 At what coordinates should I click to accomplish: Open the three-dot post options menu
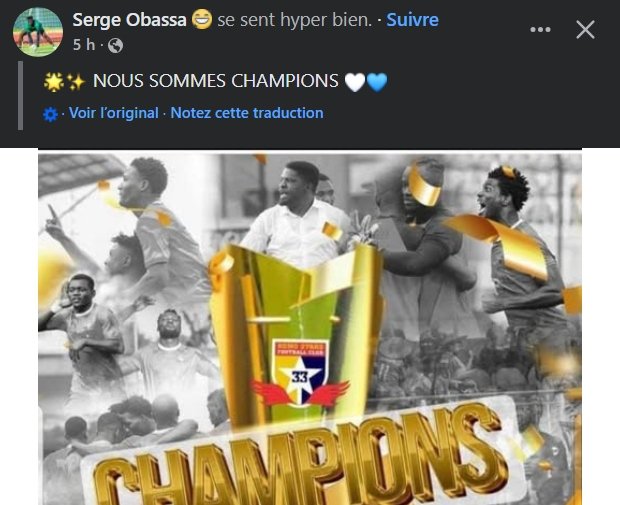tap(540, 30)
